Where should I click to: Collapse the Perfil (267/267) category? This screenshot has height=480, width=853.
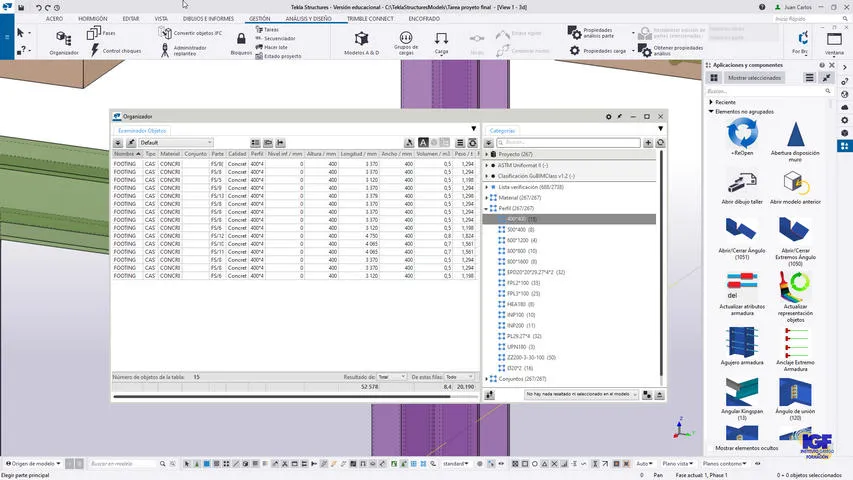487,208
